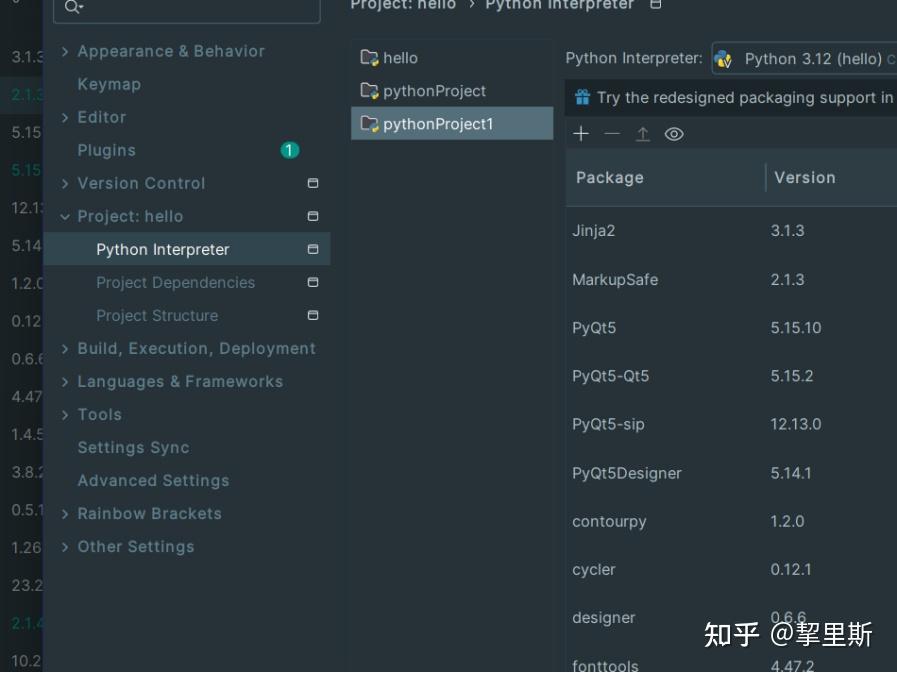Image resolution: width=897 pixels, height=673 pixels.
Task: Click the pythonProject folder icon
Action: click(373, 90)
